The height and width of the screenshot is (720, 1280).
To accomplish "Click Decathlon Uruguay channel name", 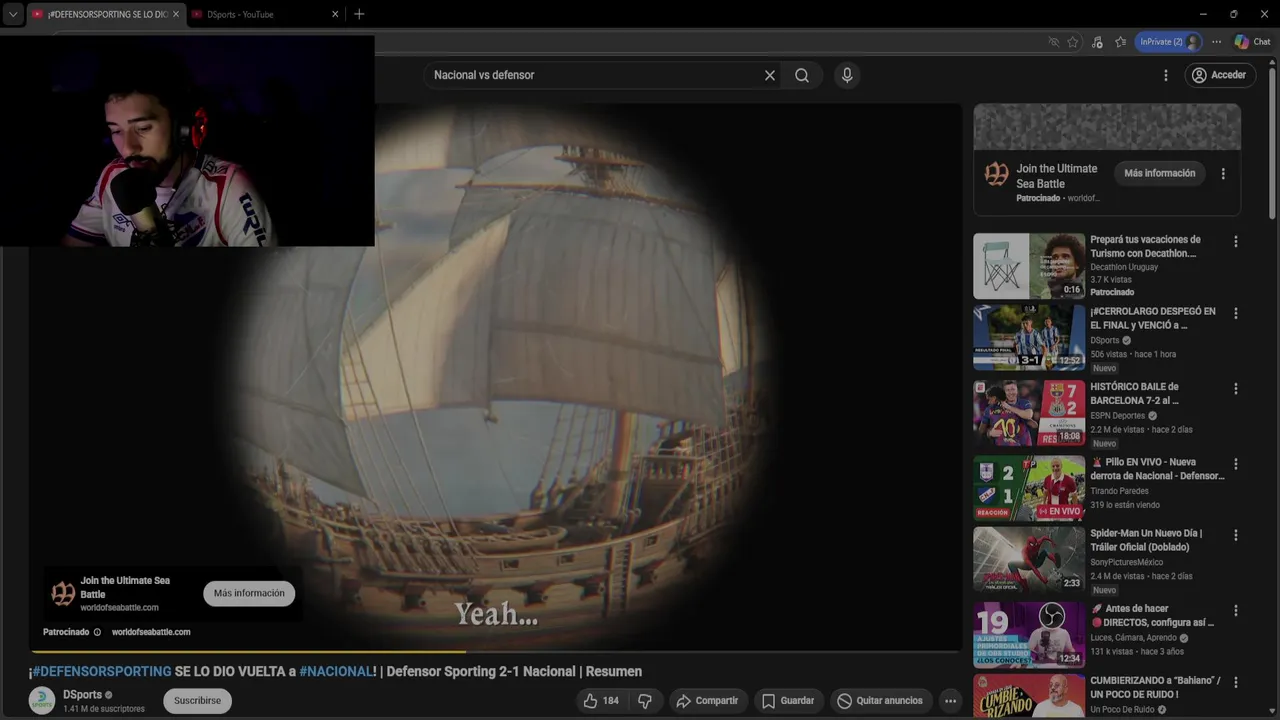I will point(1124,267).
